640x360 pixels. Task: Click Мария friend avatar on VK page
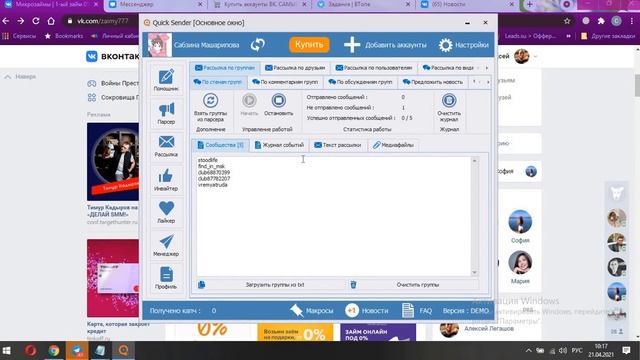click(x=520, y=262)
